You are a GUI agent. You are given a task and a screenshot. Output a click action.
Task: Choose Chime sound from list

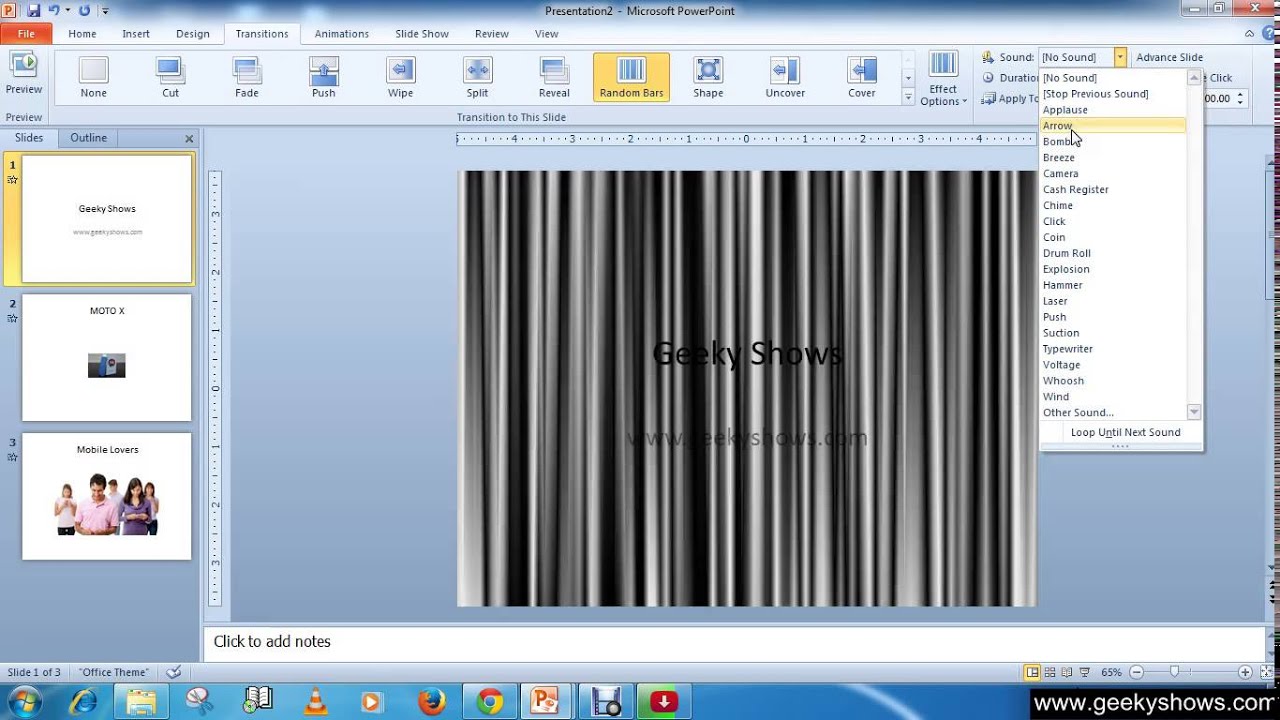click(1113, 206)
